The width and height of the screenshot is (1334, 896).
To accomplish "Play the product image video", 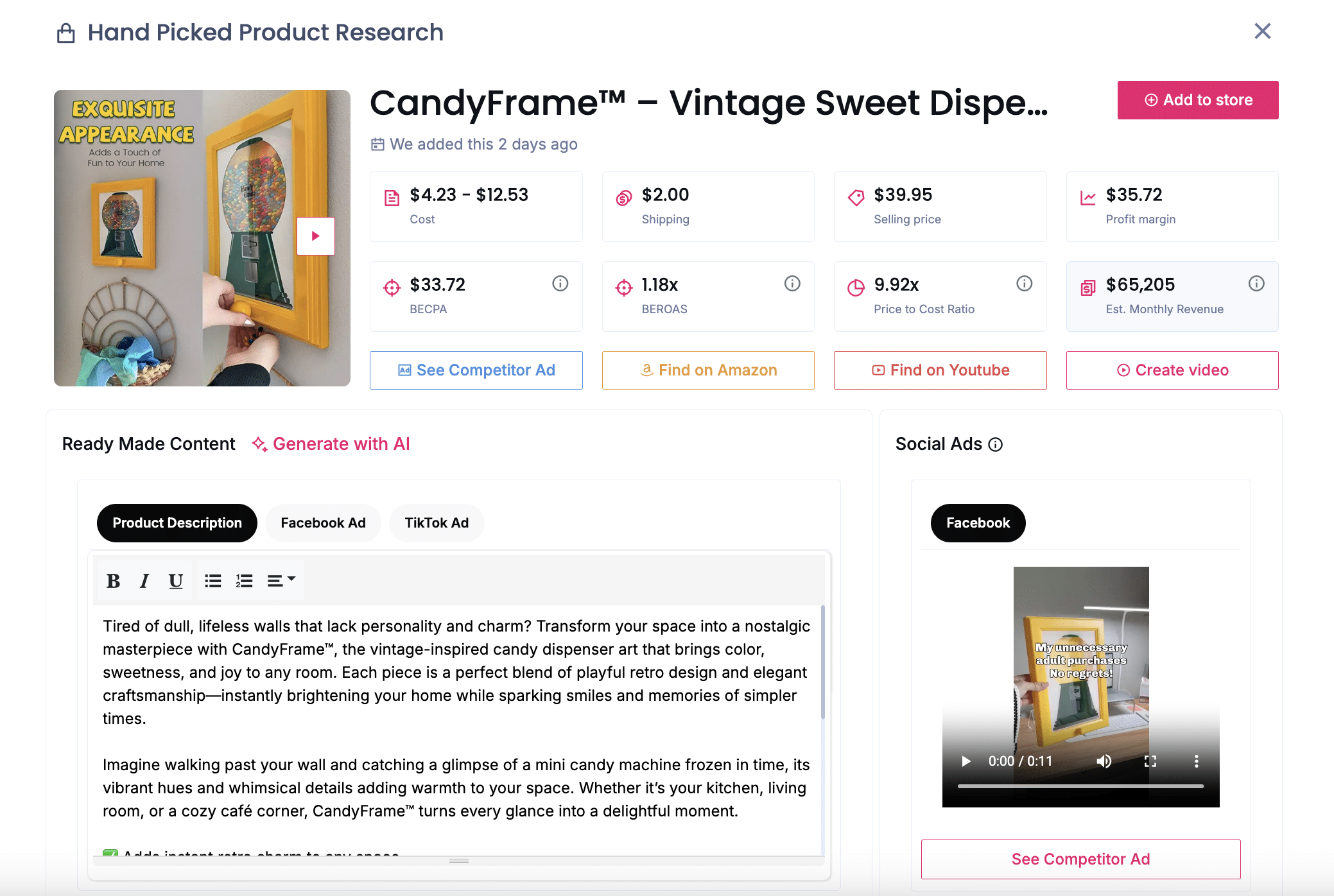I will point(315,236).
